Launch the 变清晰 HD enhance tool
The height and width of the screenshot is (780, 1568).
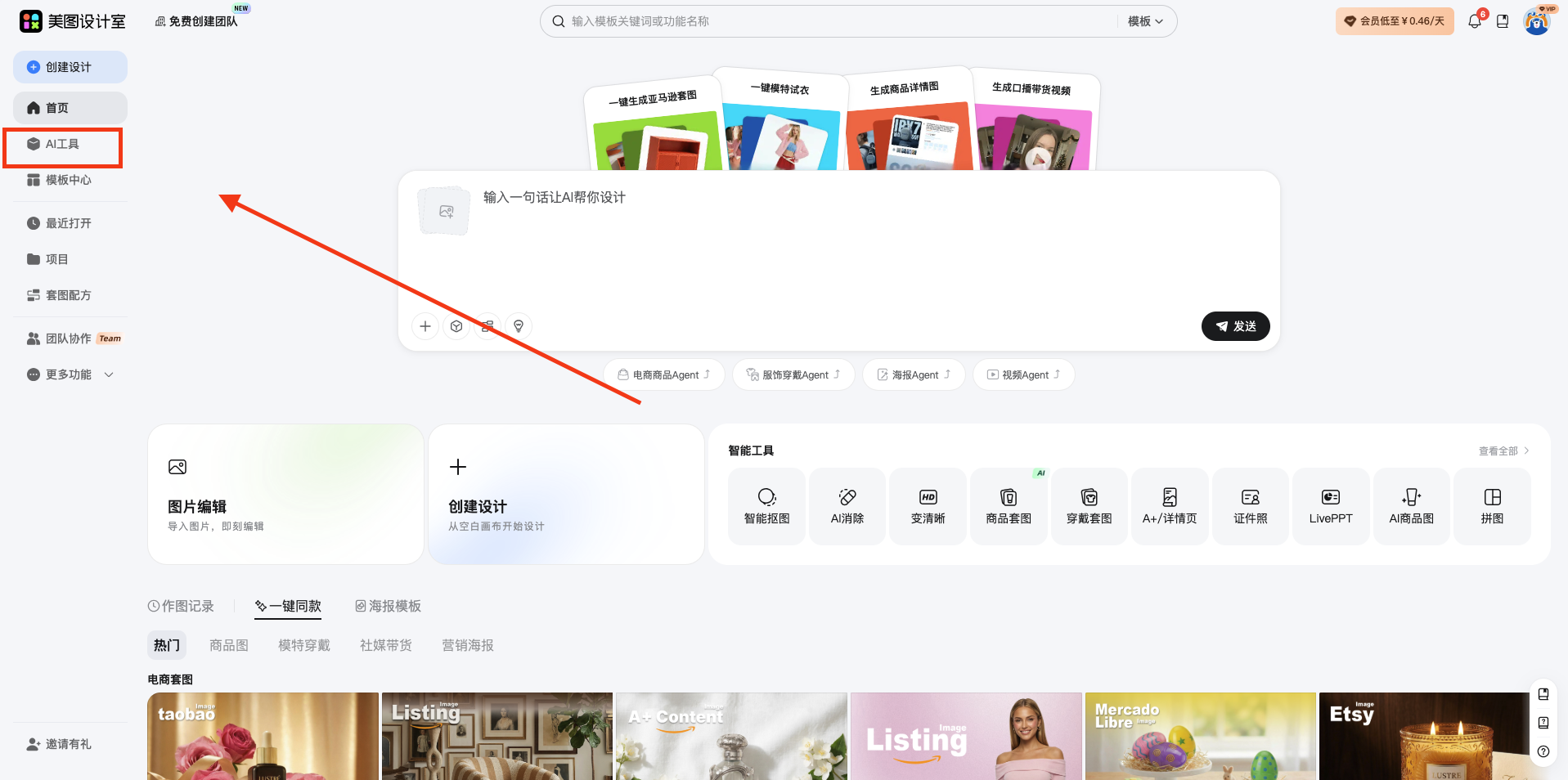pyautogui.click(x=927, y=505)
